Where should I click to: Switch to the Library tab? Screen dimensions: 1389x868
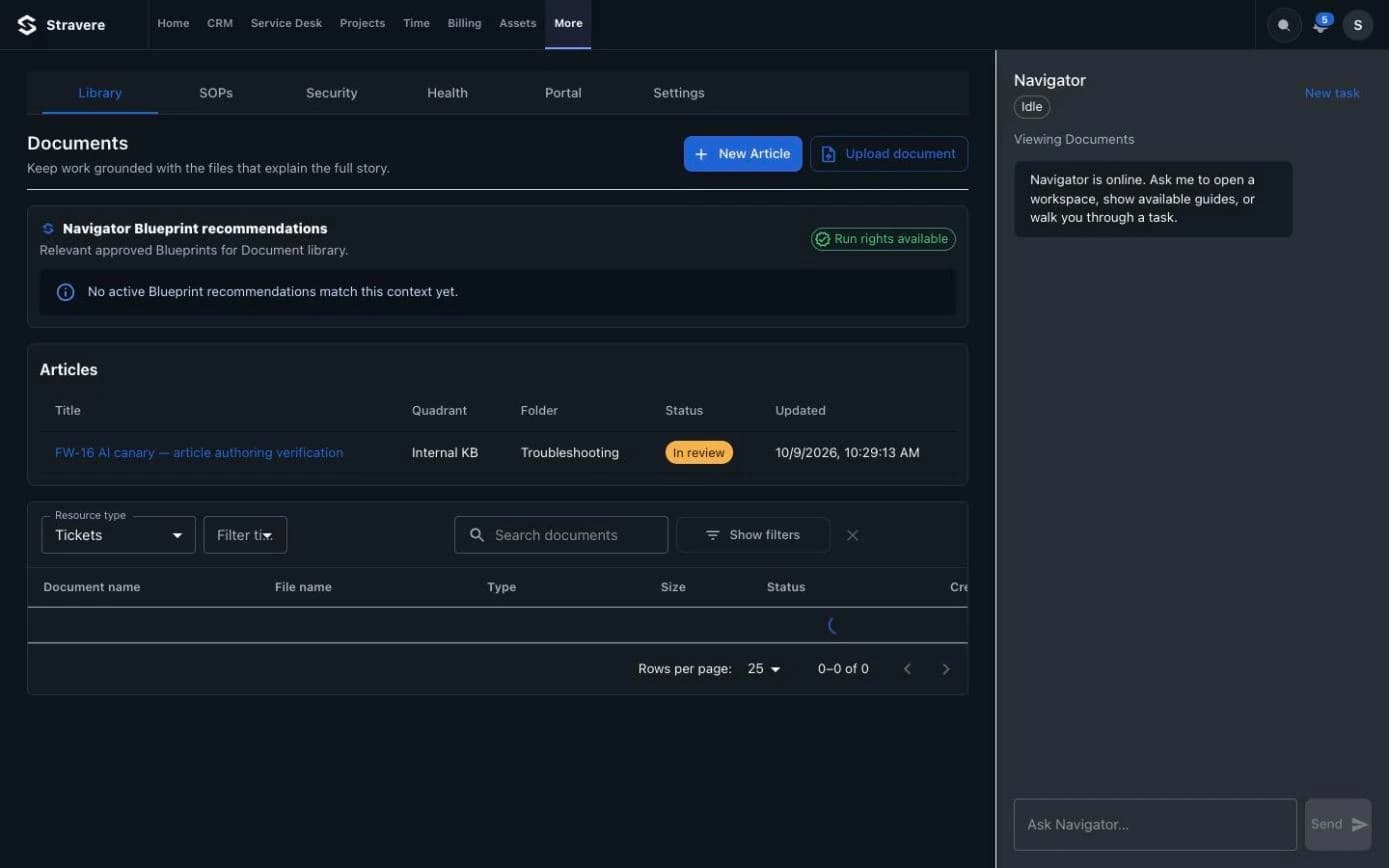coord(100,93)
